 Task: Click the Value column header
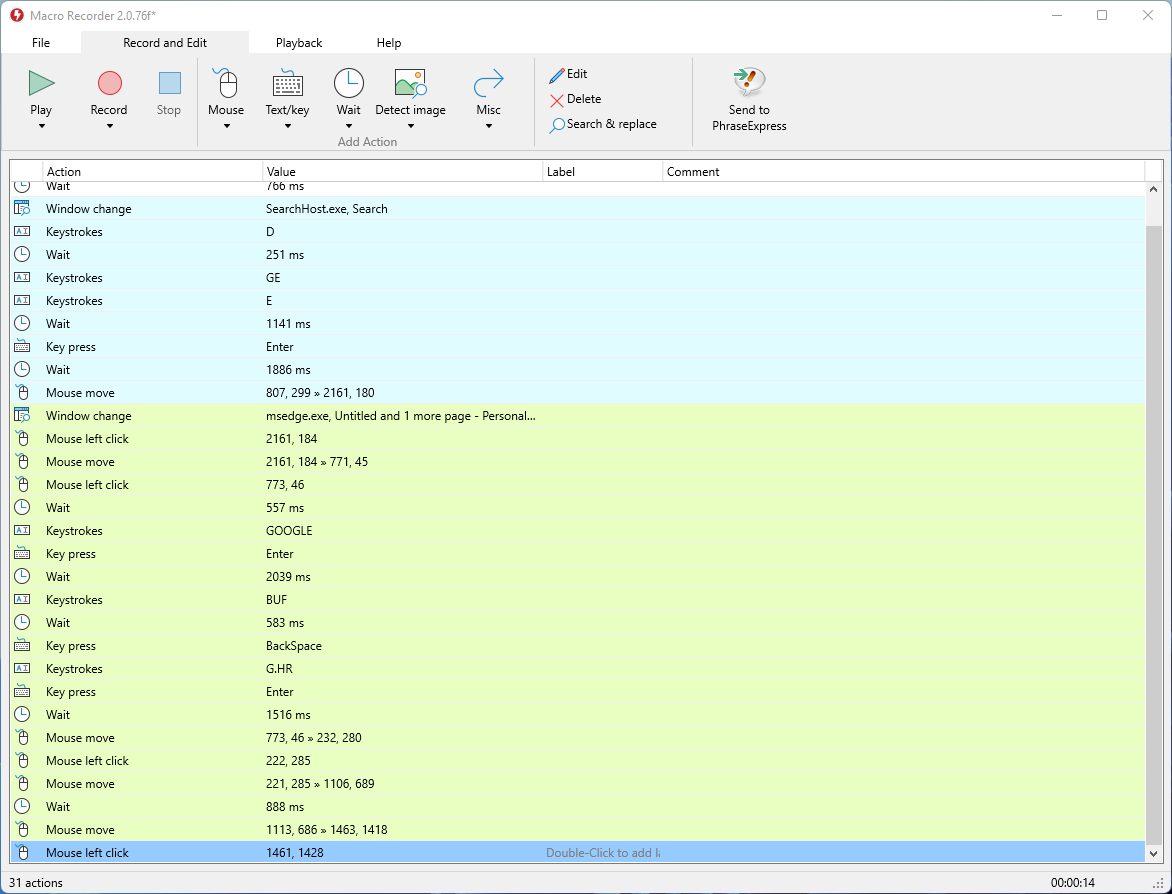403,172
